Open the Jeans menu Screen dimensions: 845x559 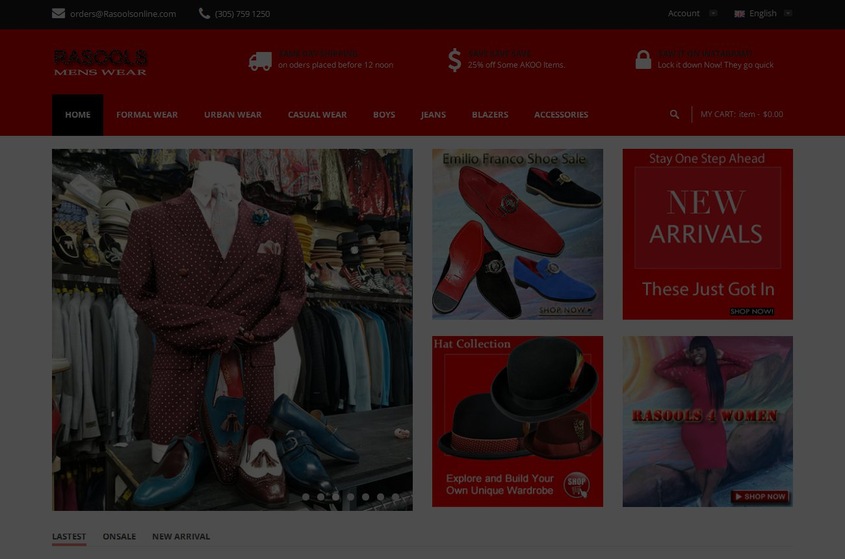point(433,115)
